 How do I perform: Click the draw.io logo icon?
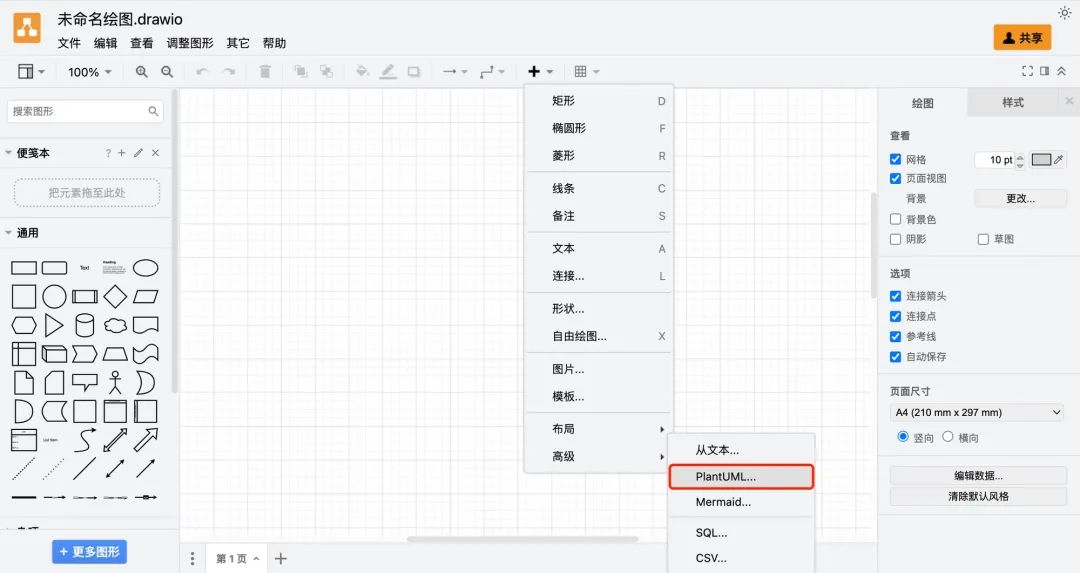click(27, 29)
